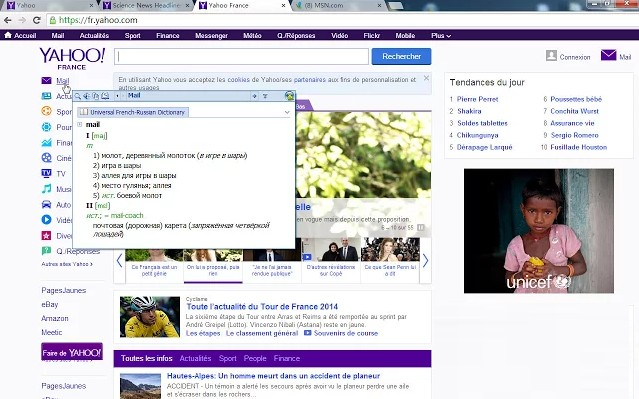The width and height of the screenshot is (639, 399).
Task: Click the browser forward arrow
Action: coord(22,20)
